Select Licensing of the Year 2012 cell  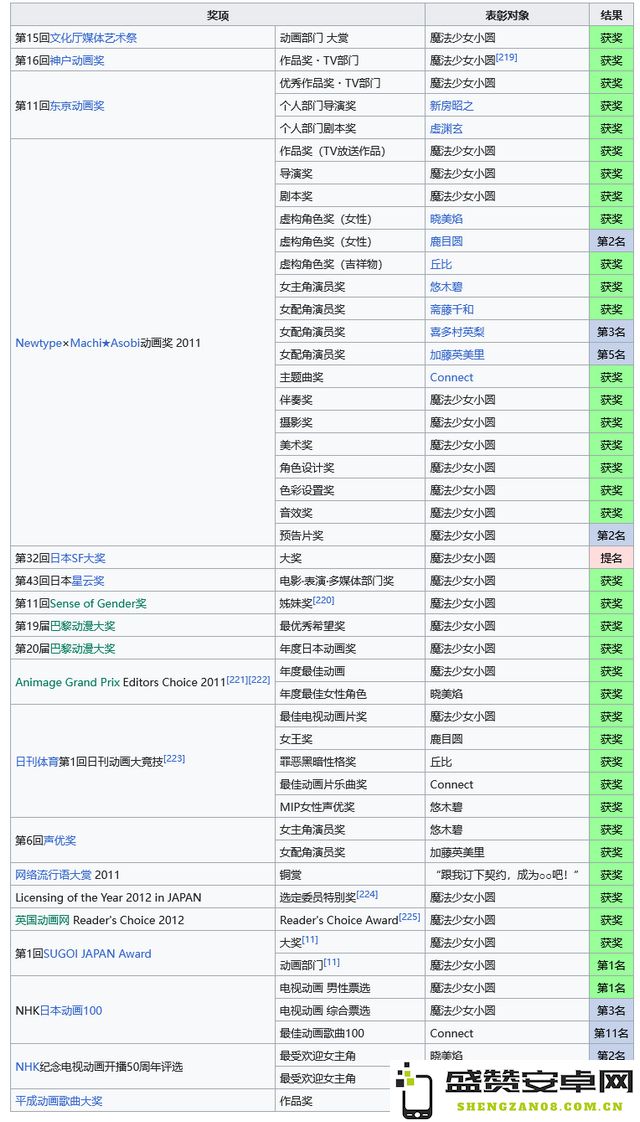coord(142,897)
